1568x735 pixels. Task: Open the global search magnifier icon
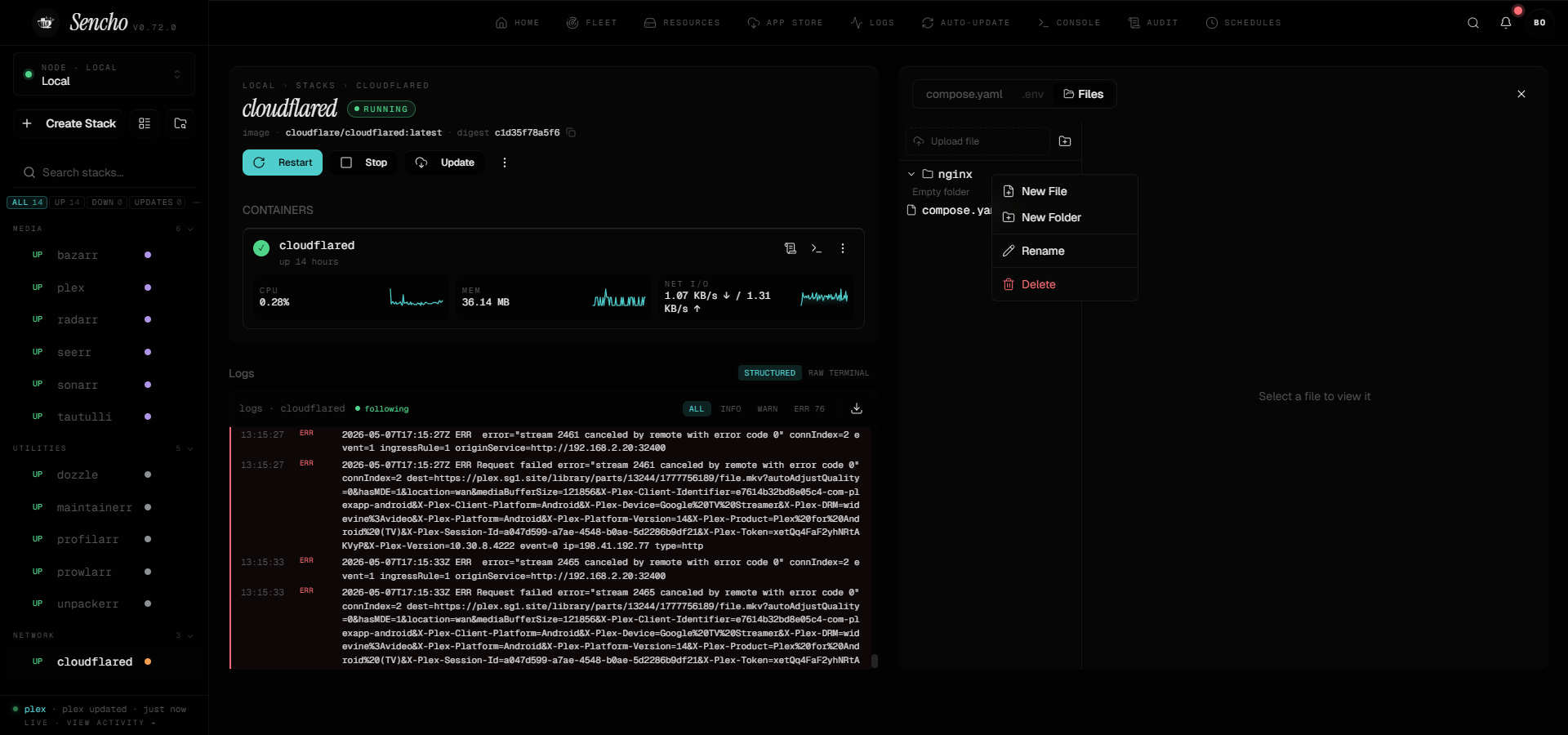click(x=1473, y=23)
